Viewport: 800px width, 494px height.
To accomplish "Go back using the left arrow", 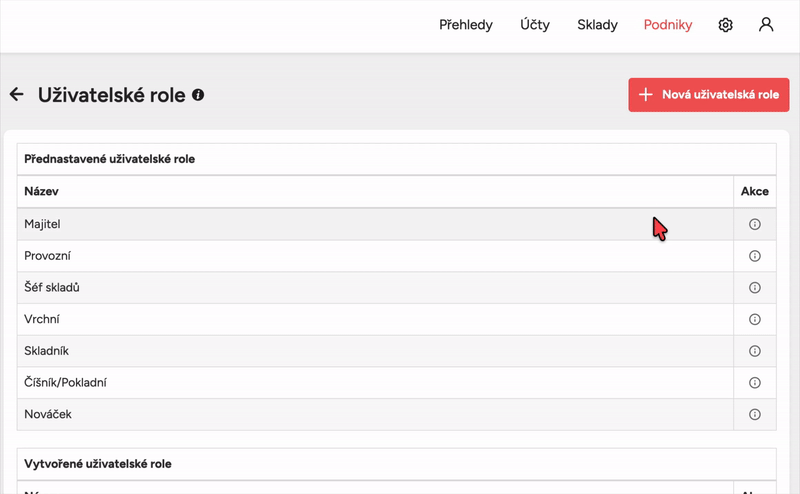I will click(x=16, y=95).
